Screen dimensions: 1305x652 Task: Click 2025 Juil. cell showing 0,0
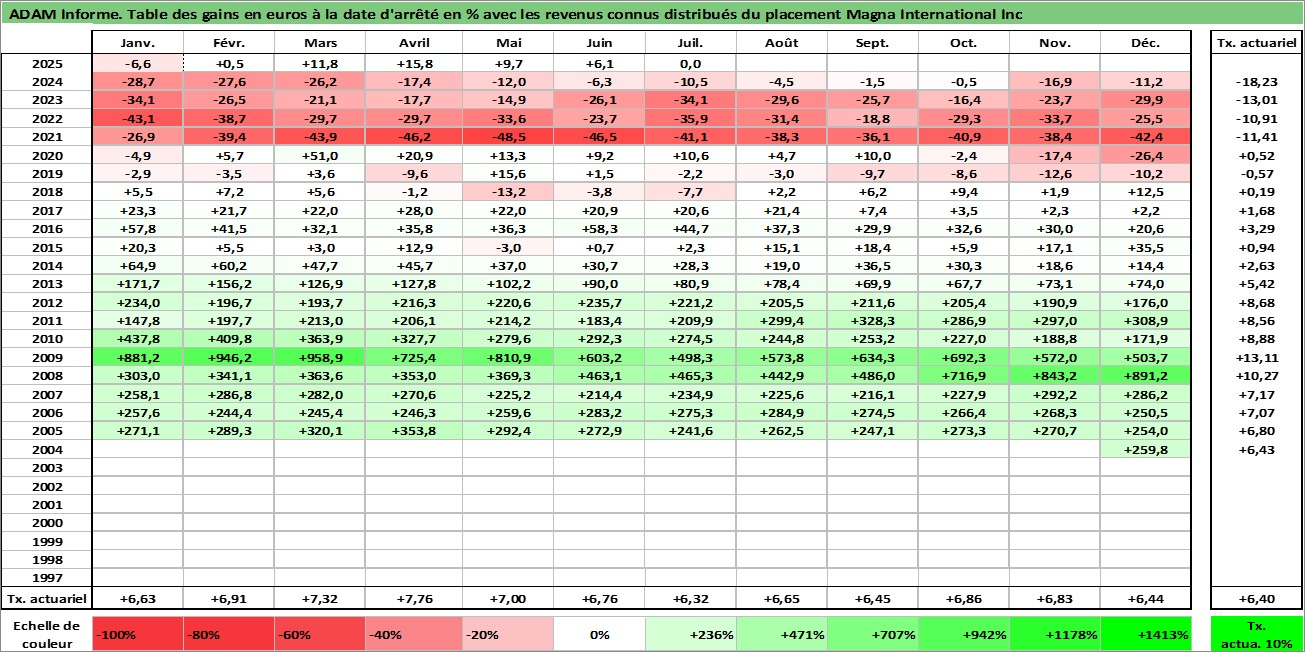[690, 63]
